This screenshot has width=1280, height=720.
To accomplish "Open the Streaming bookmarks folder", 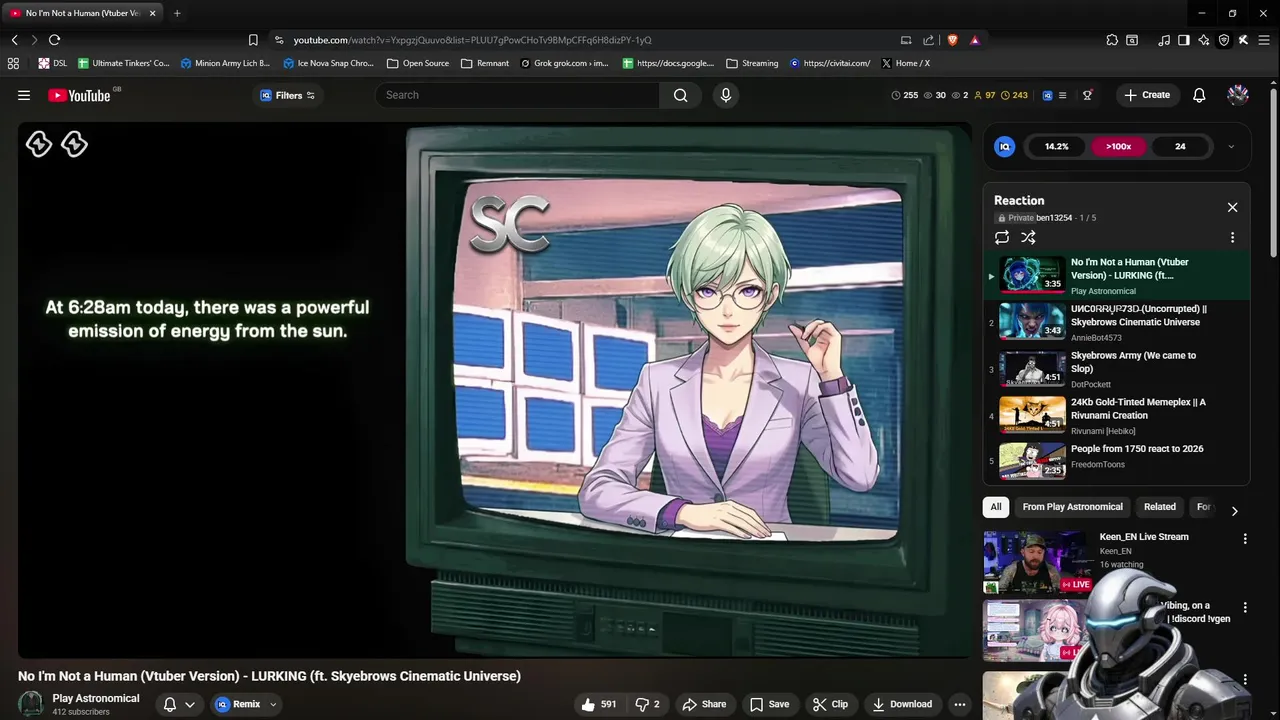I will 752,63.
